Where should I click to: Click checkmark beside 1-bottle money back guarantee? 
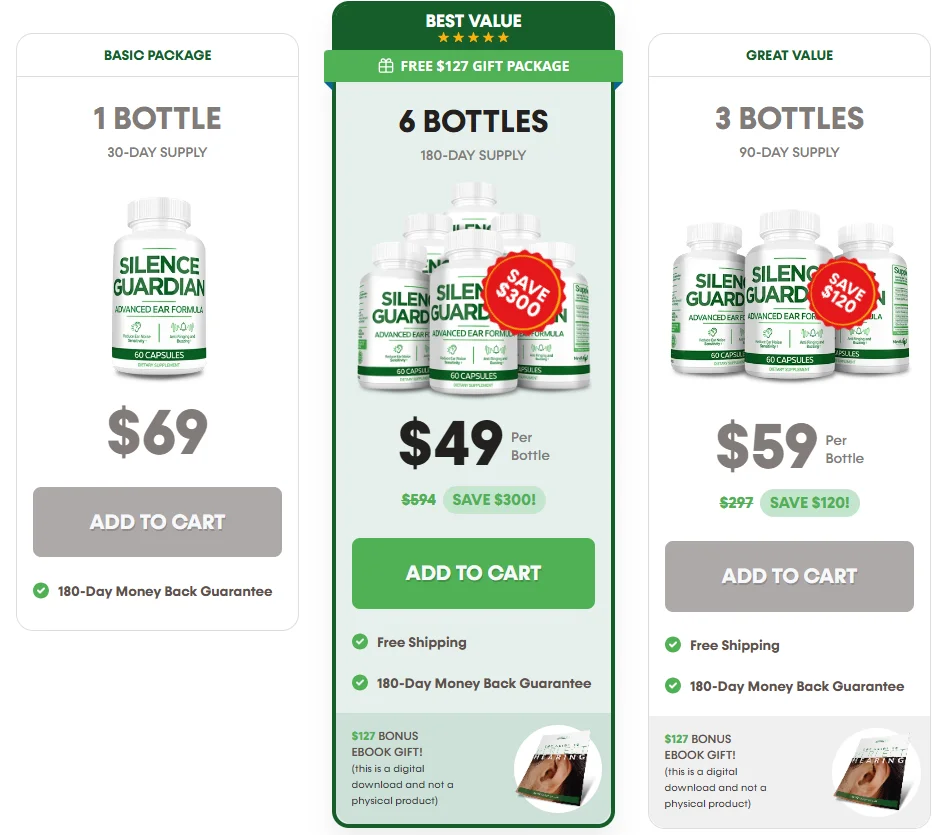[x=41, y=591]
